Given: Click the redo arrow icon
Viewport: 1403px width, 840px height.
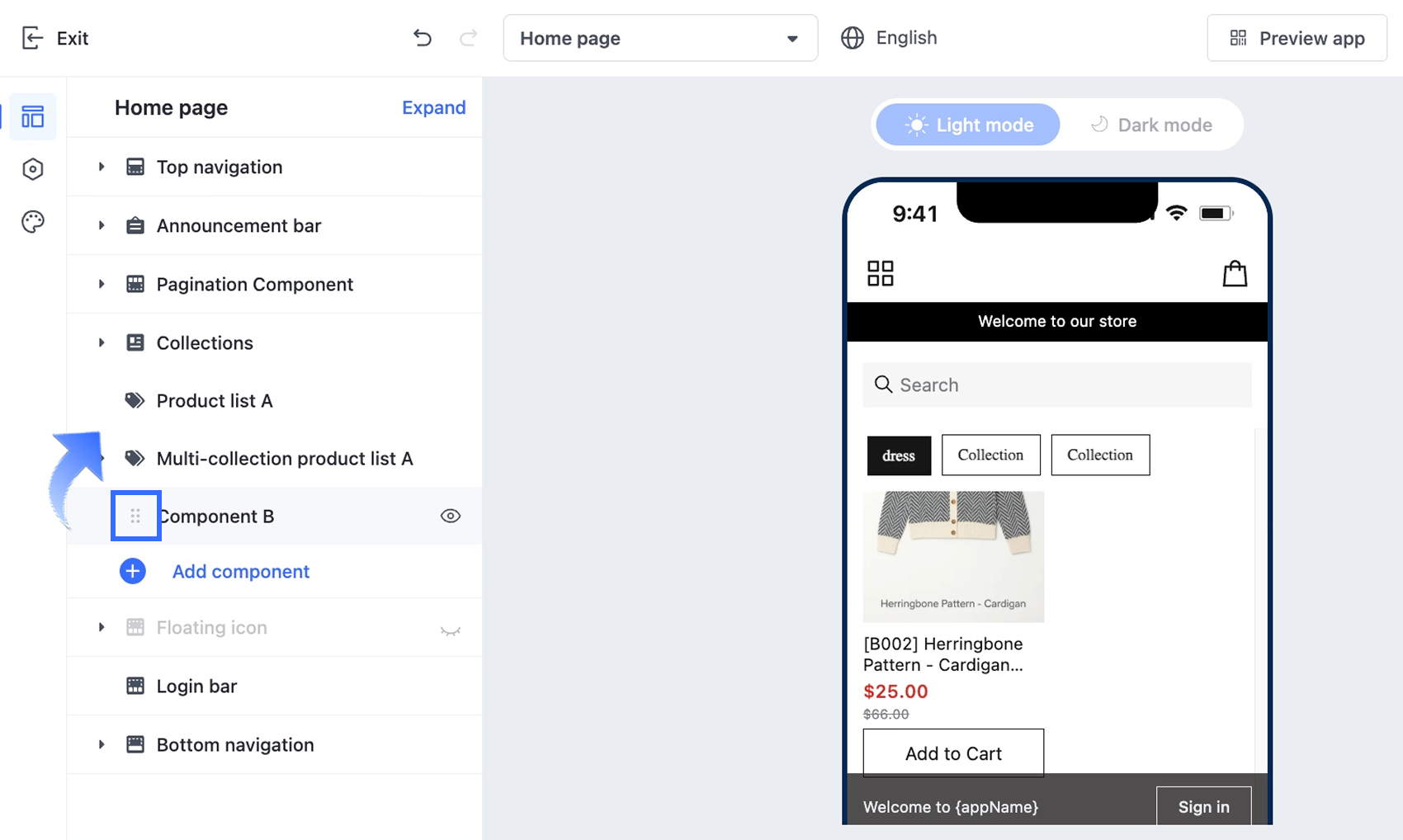Looking at the screenshot, I should coord(468,38).
